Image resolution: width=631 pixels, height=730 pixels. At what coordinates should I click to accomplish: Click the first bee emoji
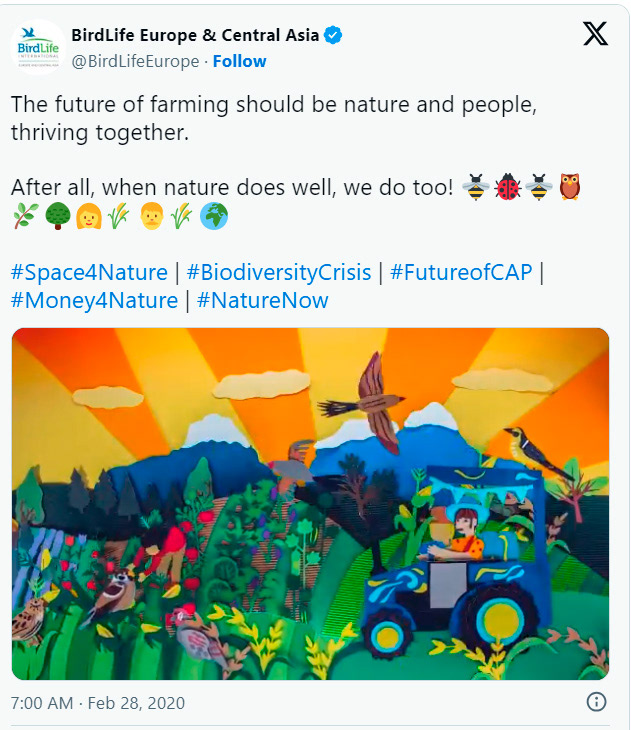475,187
